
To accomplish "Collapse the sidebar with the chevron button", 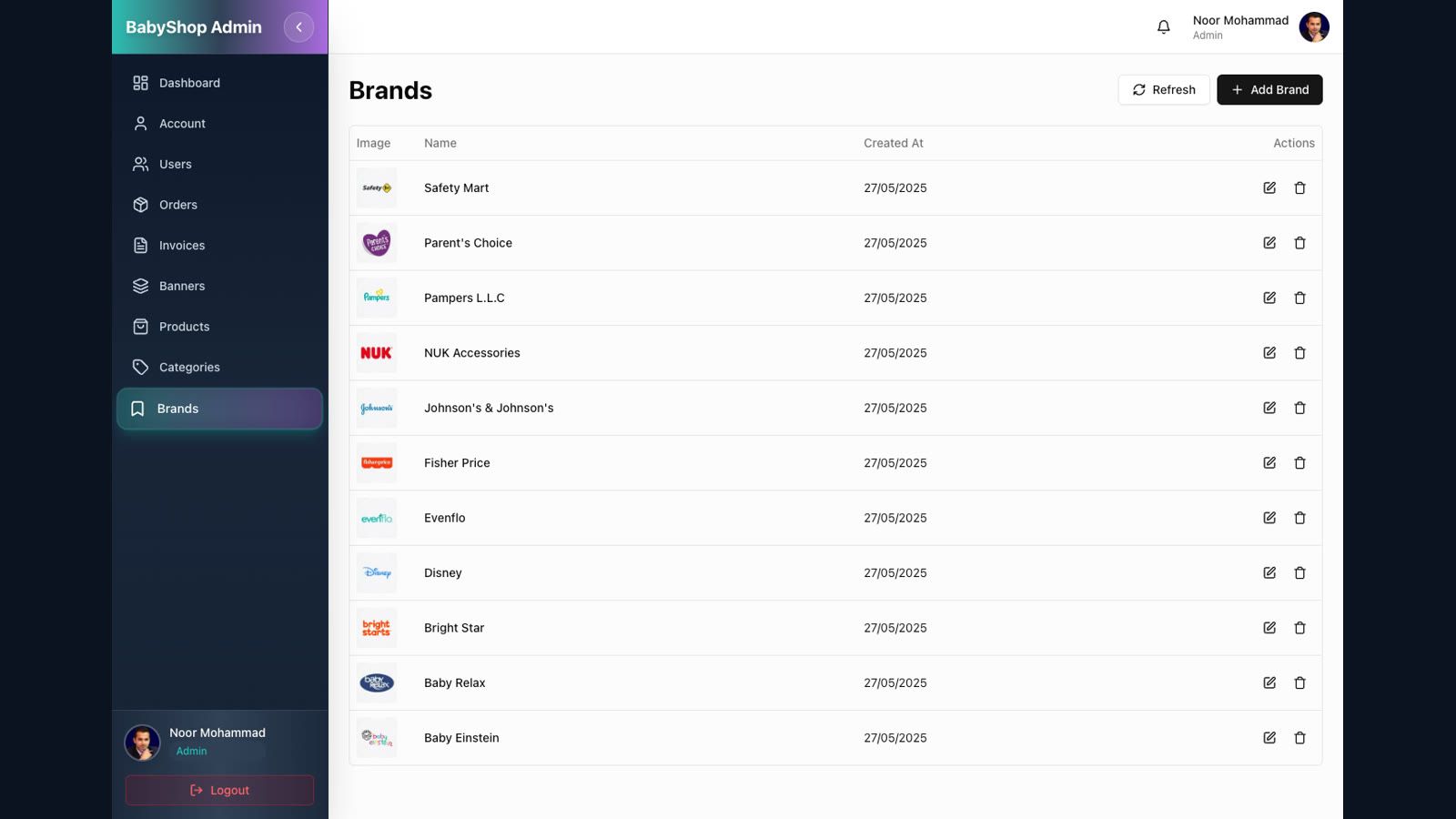I will coord(298,27).
